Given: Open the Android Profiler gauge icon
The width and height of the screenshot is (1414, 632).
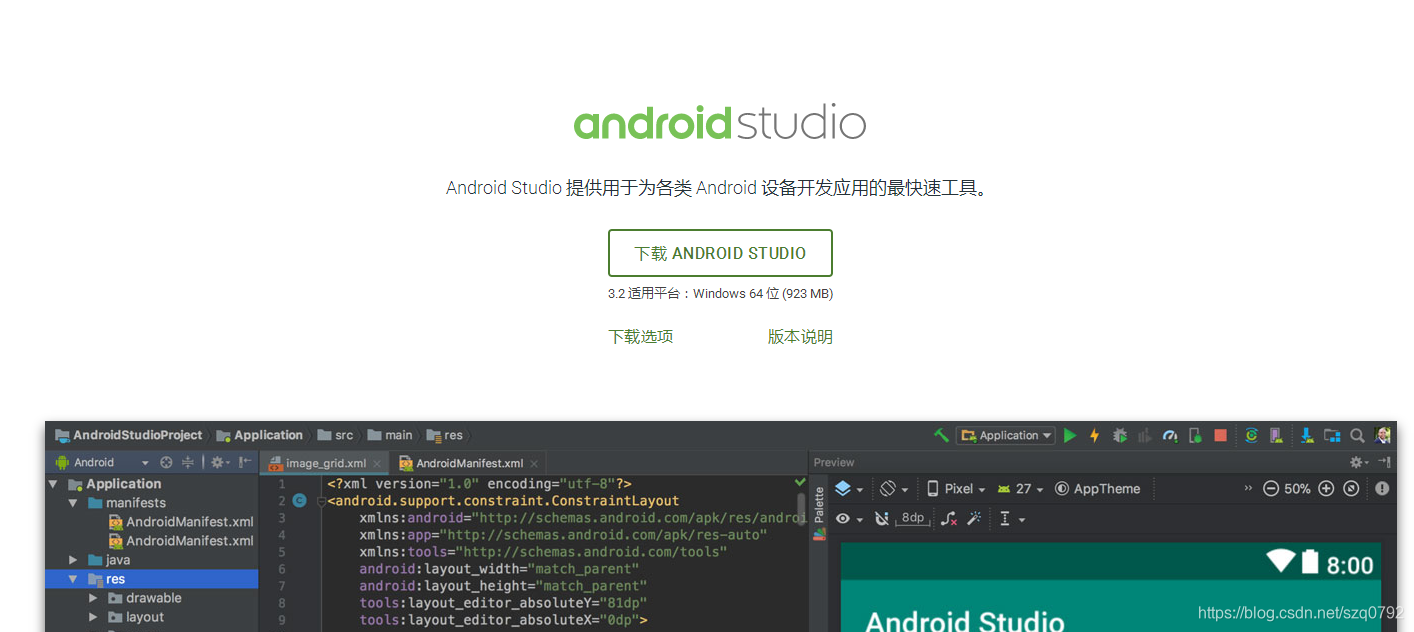Looking at the screenshot, I should [x=1170, y=435].
